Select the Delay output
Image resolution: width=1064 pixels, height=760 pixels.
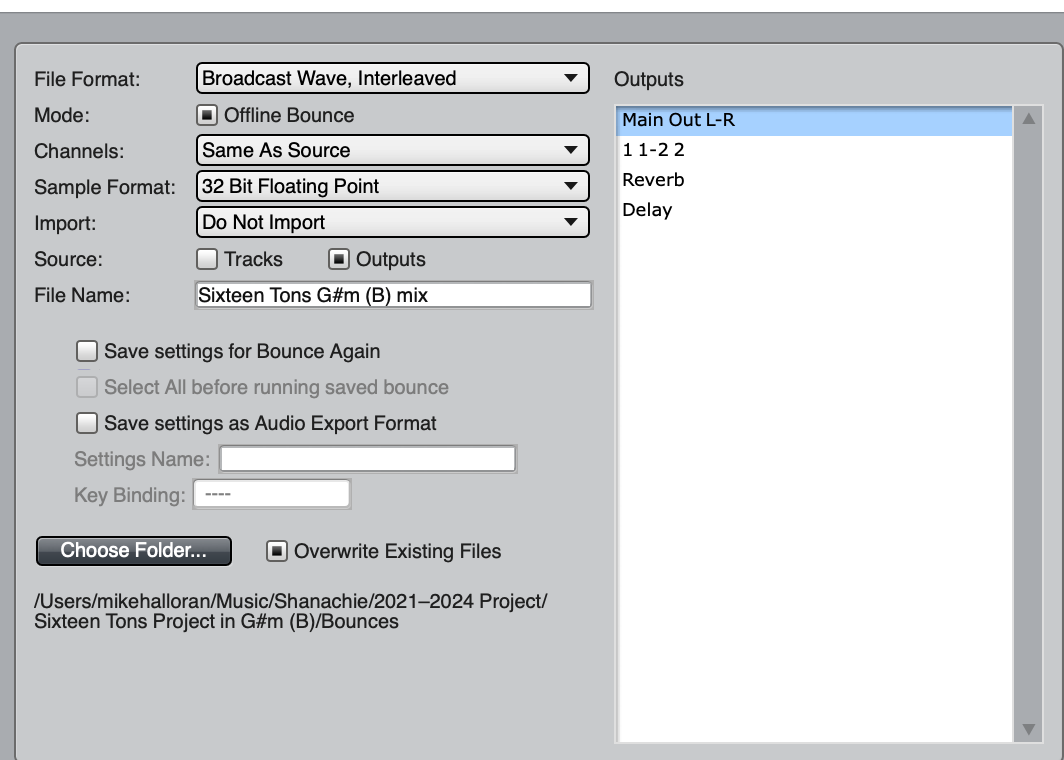(x=814, y=210)
